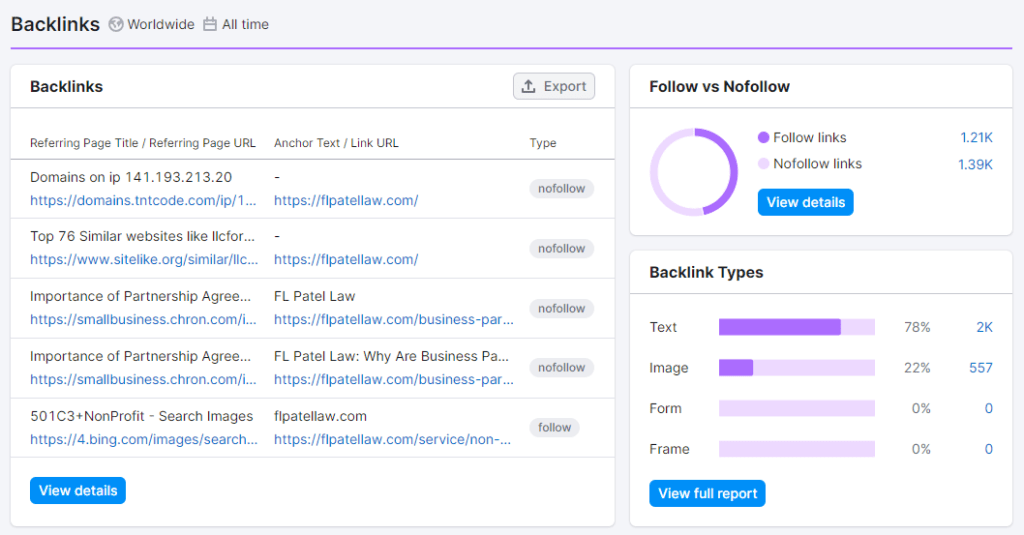Click the Form backlinks count 0
The height and width of the screenshot is (535, 1024).
click(x=989, y=408)
